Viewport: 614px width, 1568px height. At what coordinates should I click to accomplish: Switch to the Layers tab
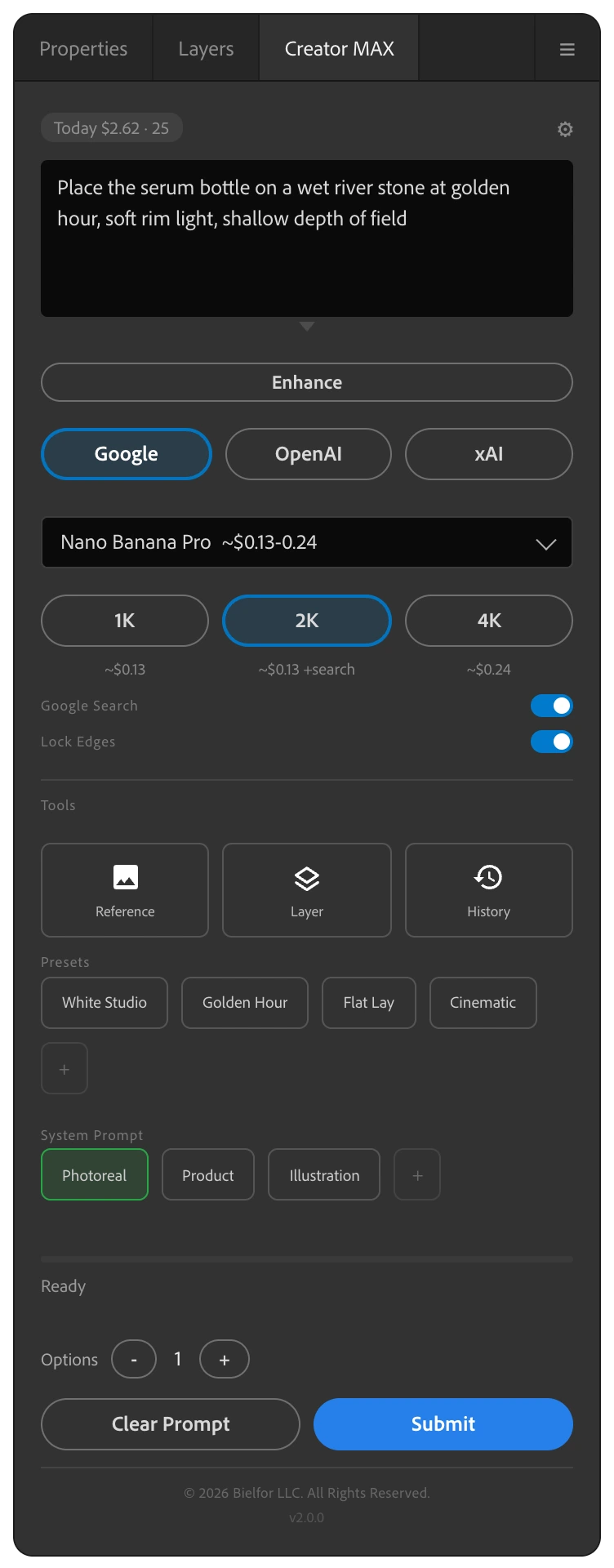[206, 49]
